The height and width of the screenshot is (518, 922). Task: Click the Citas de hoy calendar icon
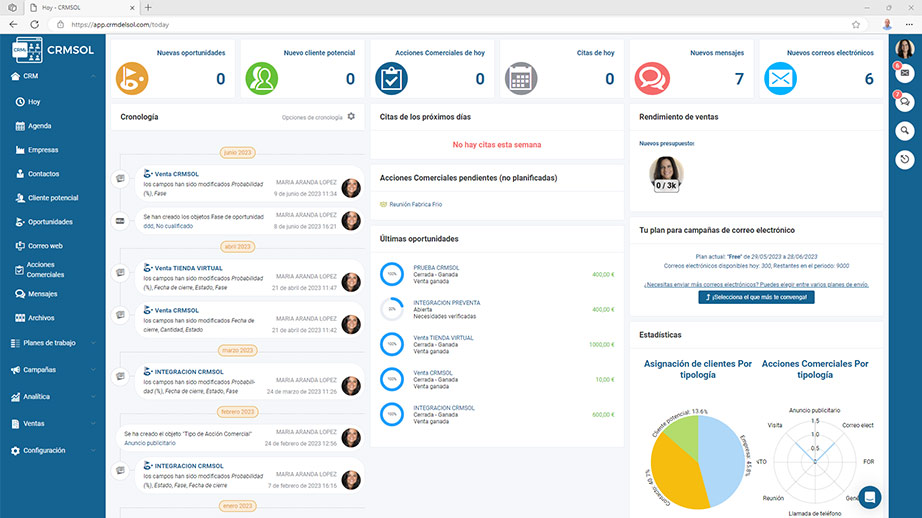[x=520, y=78]
